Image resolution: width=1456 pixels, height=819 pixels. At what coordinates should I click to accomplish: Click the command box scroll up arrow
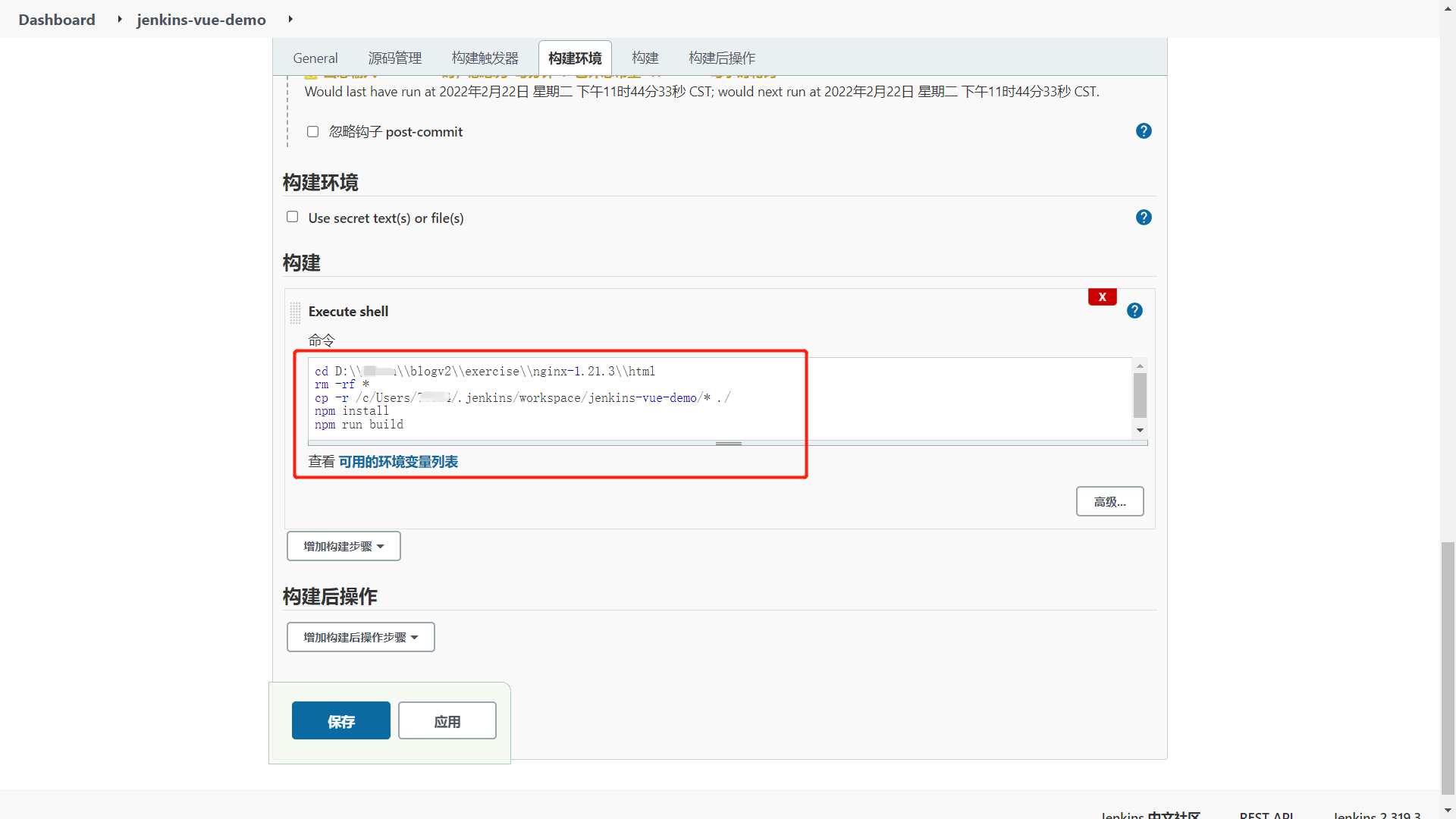coord(1140,366)
